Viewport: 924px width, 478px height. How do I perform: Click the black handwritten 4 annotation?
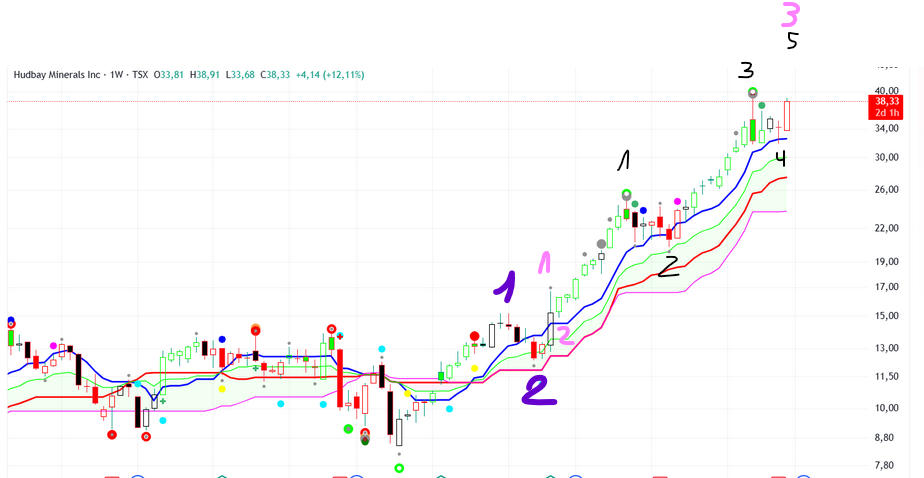click(x=781, y=158)
